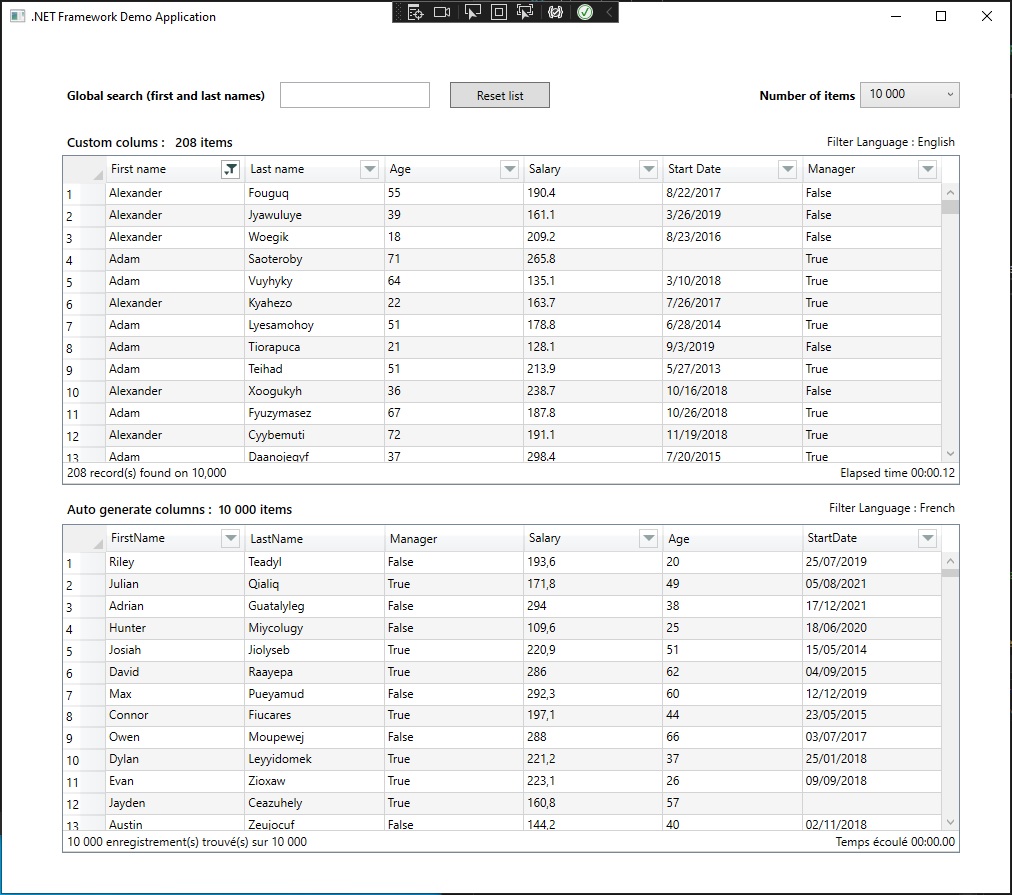
Task: Collapse the debug toolbar with chevron
Action: pyautogui.click(x=609, y=12)
